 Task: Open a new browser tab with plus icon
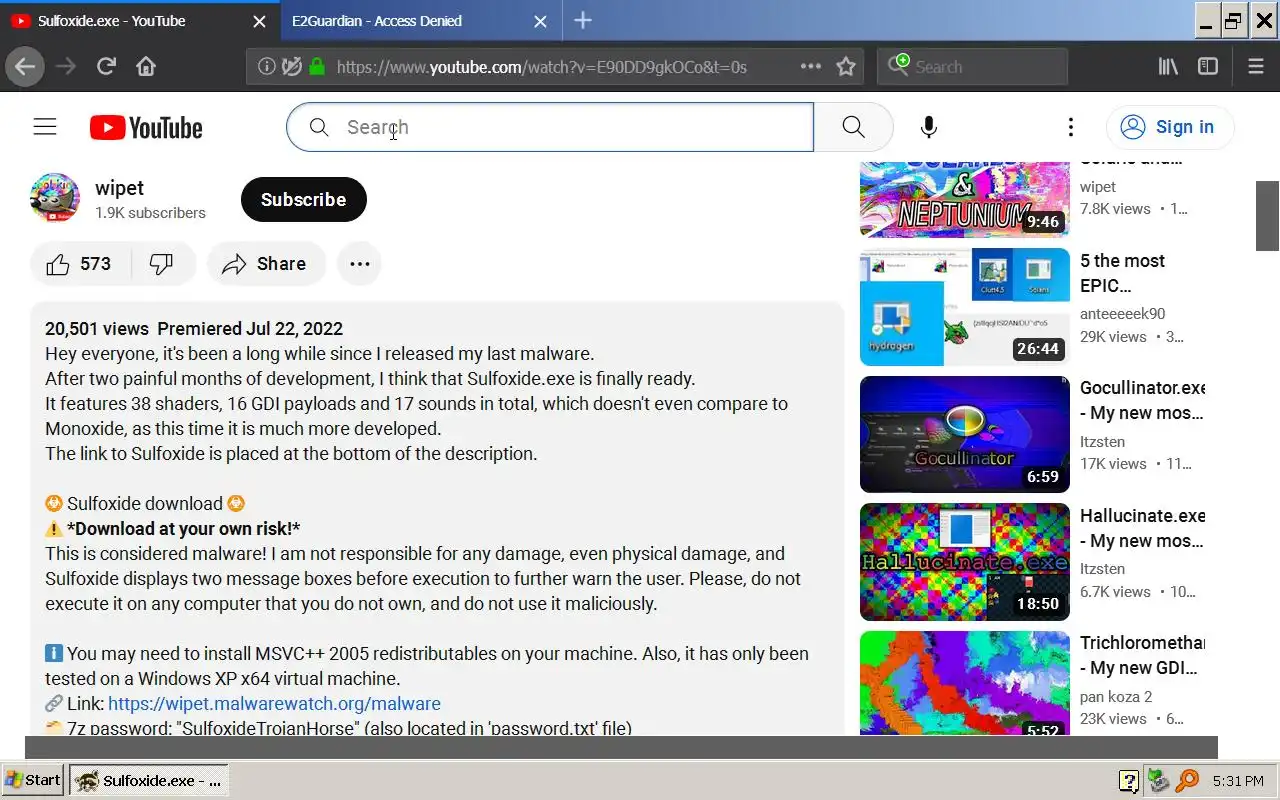coord(583,20)
